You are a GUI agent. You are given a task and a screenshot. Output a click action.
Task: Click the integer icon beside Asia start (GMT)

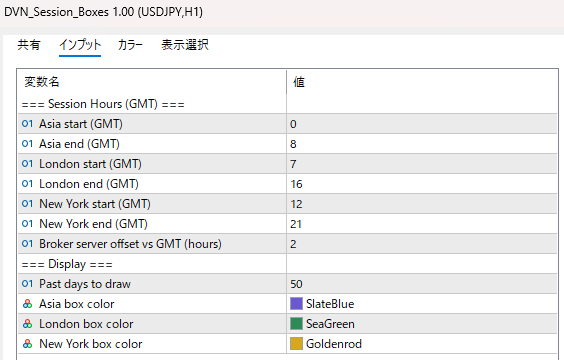27,124
